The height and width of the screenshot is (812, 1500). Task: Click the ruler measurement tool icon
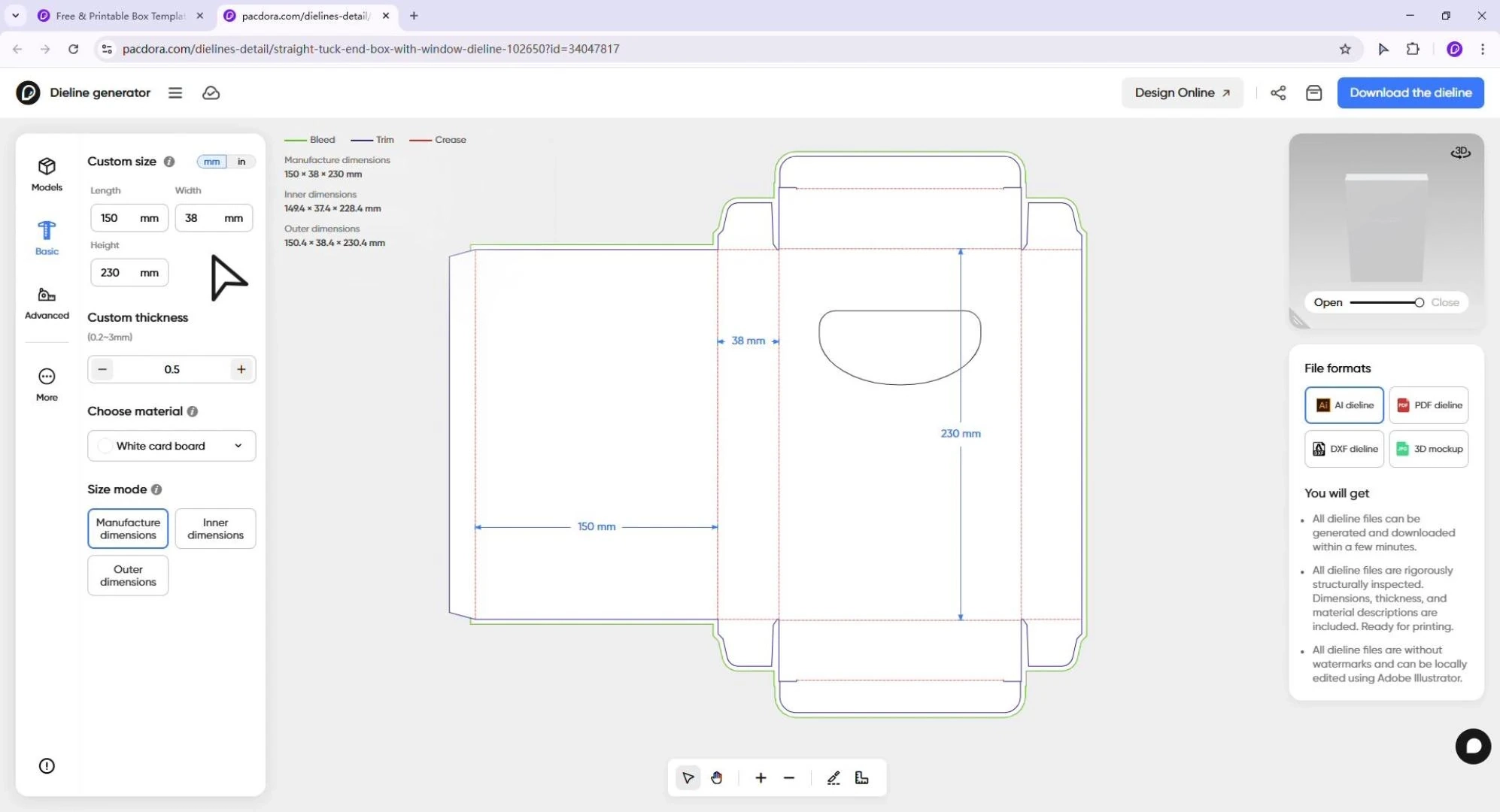click(x=862, y=778)
